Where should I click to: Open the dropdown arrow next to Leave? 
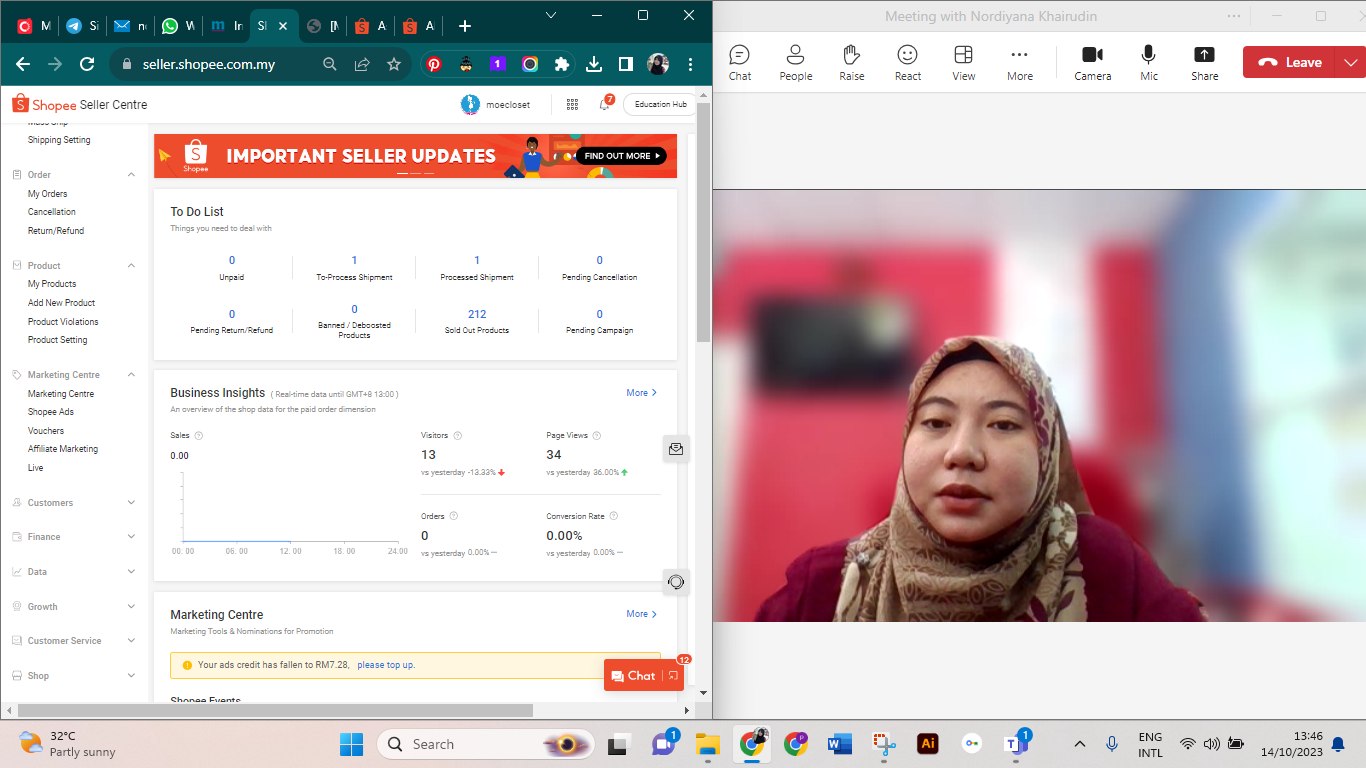[x=1352, y=62]
